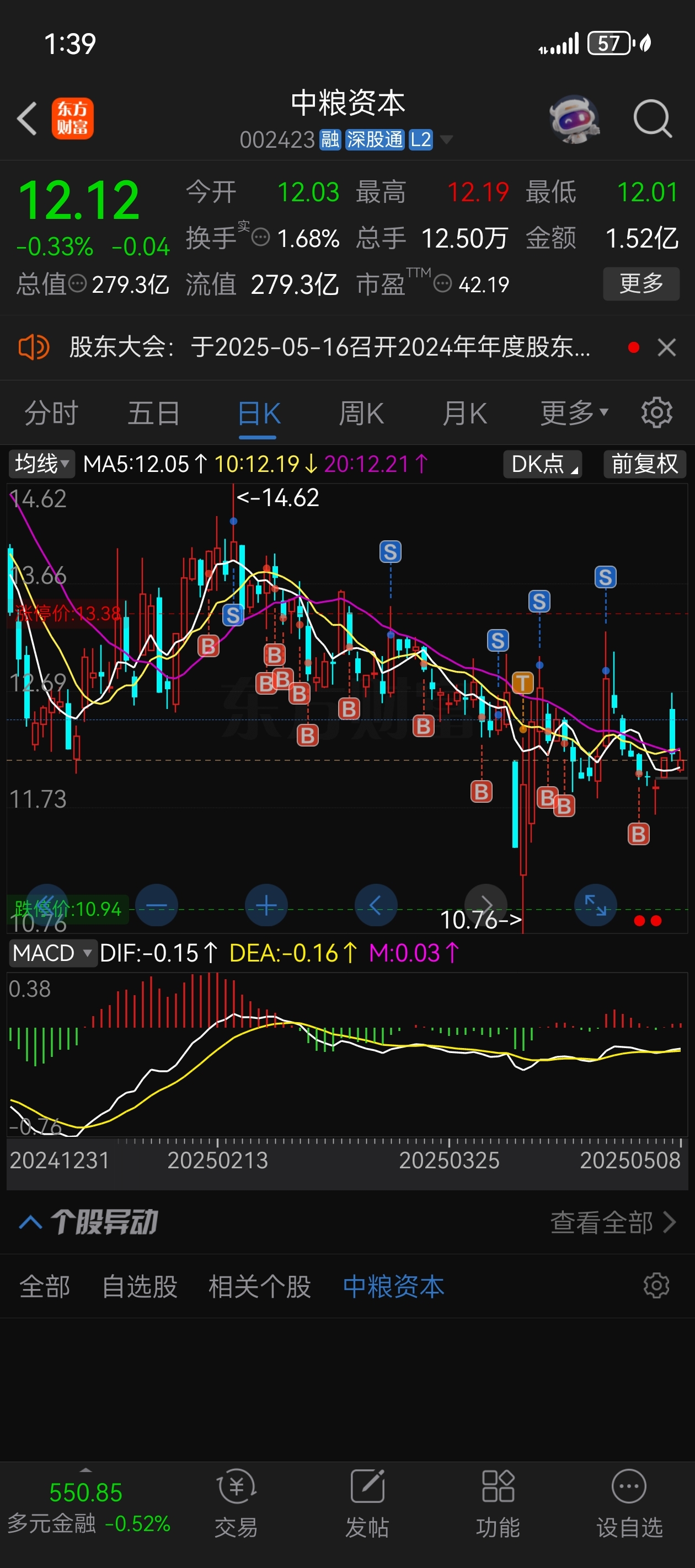Viewport: 695px width, 1568px height.
Task: Move chart right with arrow button
Action: pos(485,905)
